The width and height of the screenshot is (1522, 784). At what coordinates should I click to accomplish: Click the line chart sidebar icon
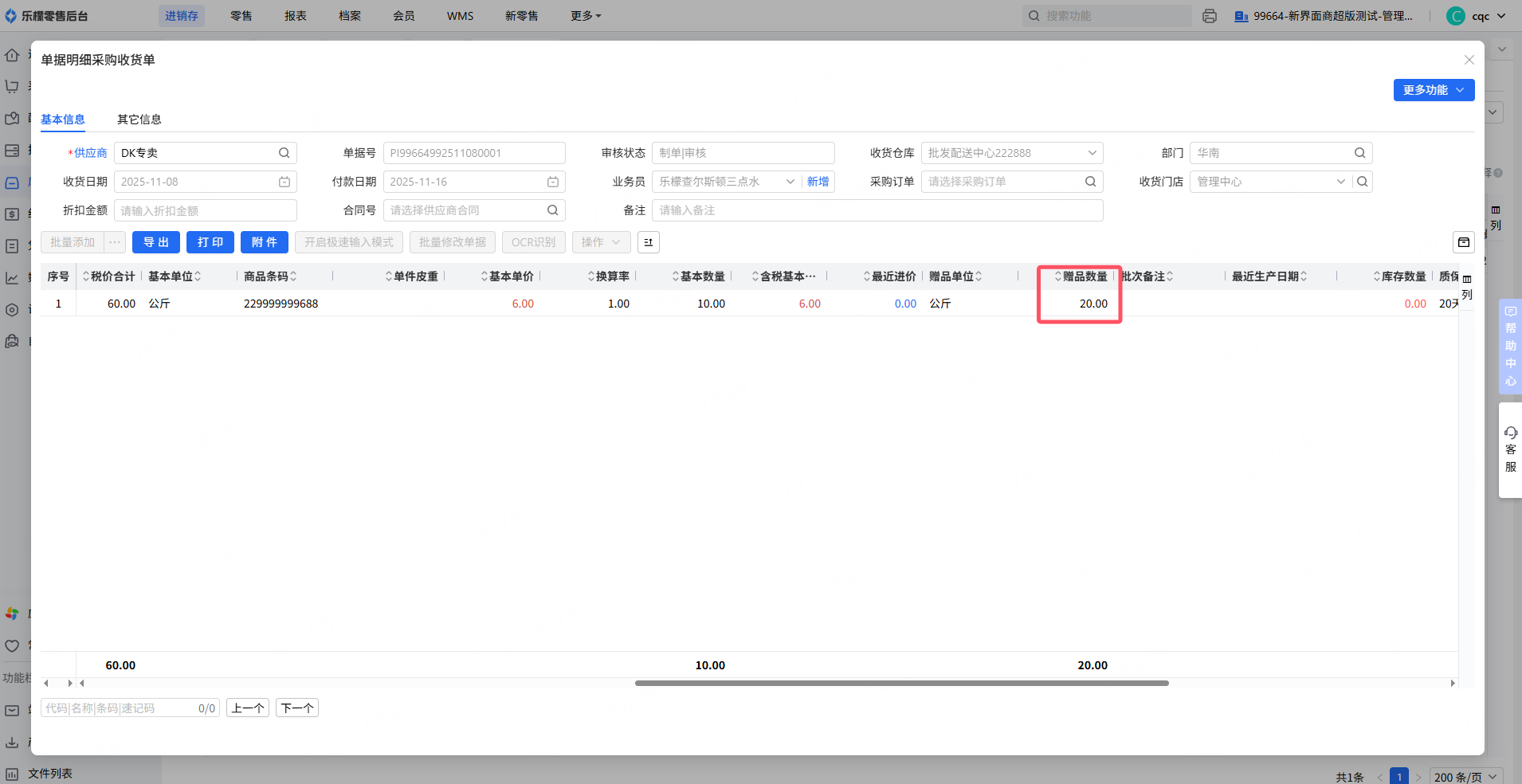point(12,278)
